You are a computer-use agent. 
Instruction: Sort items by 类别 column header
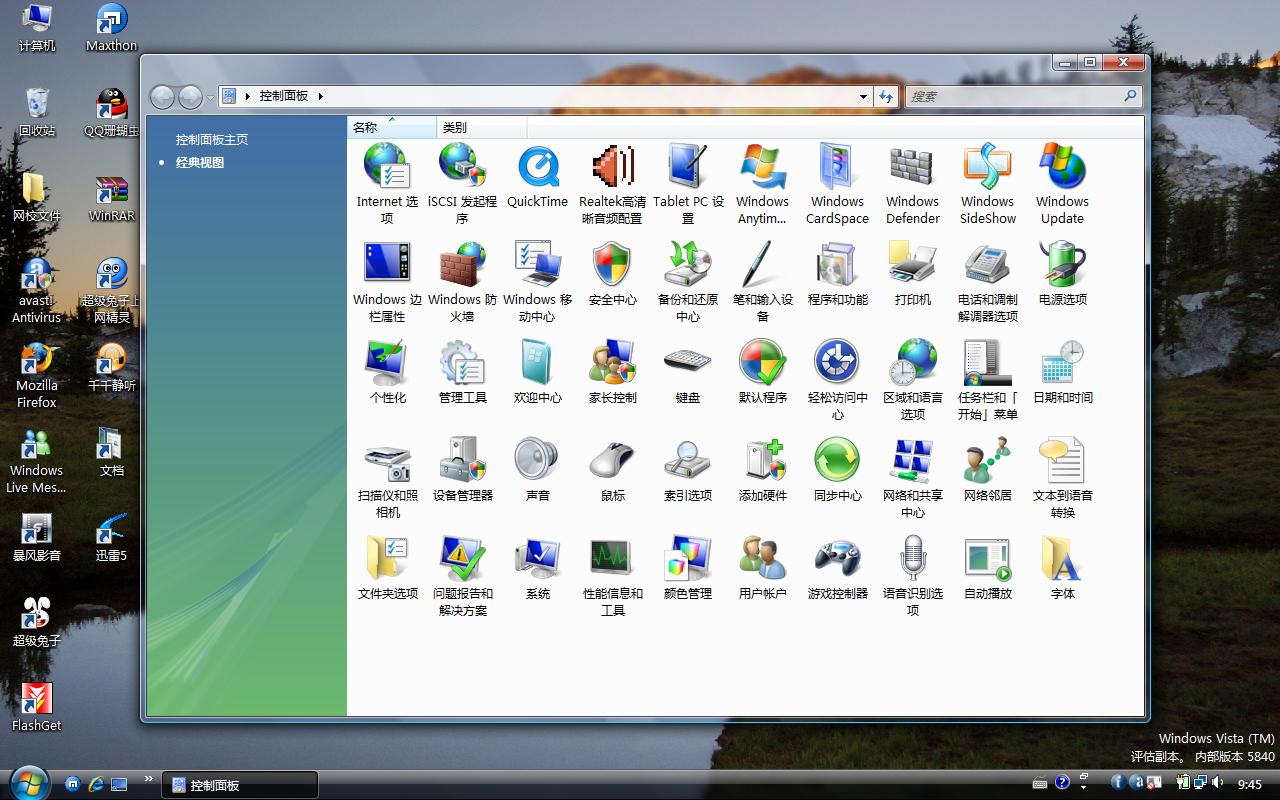(x=482, y=127)
